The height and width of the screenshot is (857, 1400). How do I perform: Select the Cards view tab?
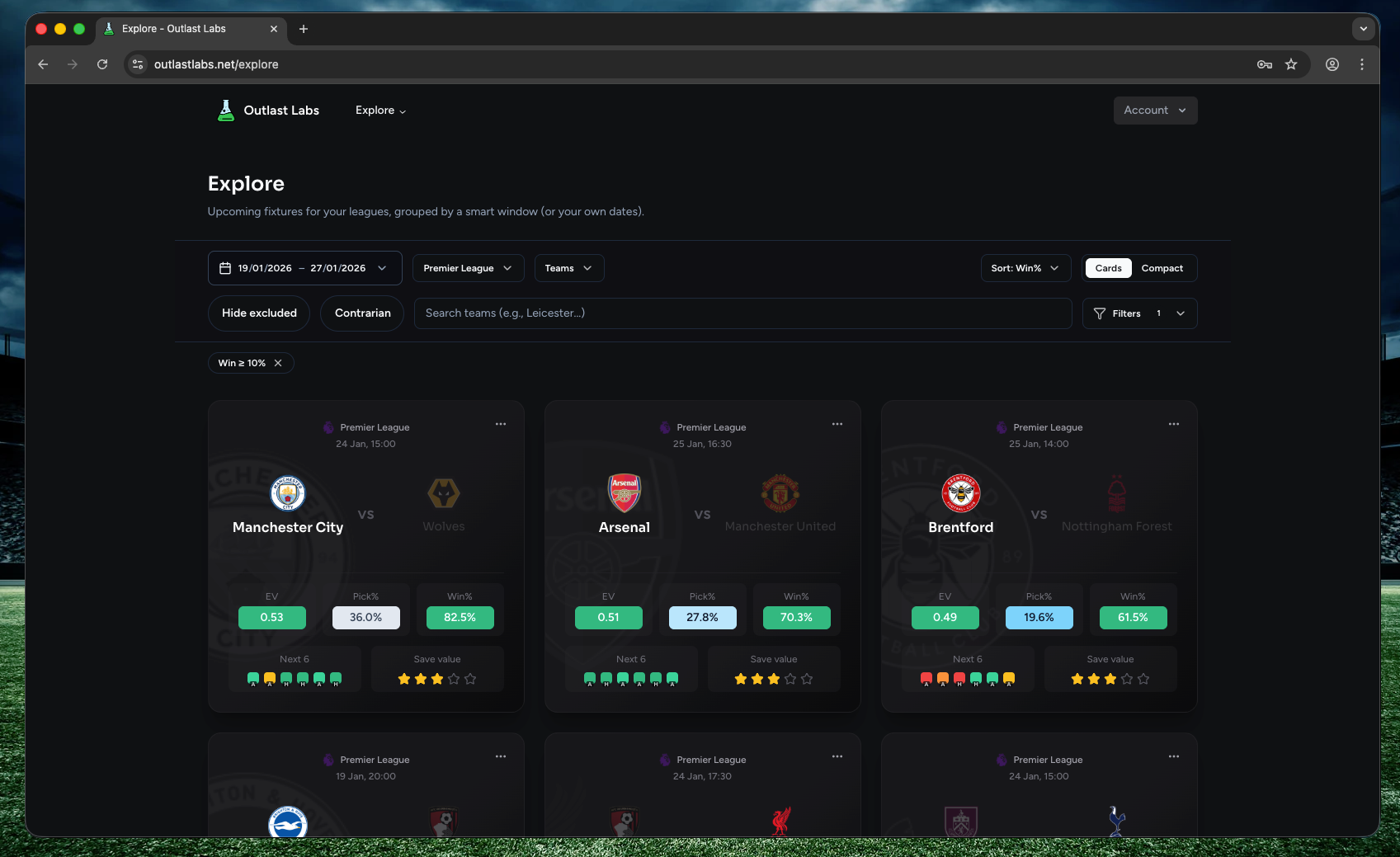pyautogui.click(x=1108, y=268)
